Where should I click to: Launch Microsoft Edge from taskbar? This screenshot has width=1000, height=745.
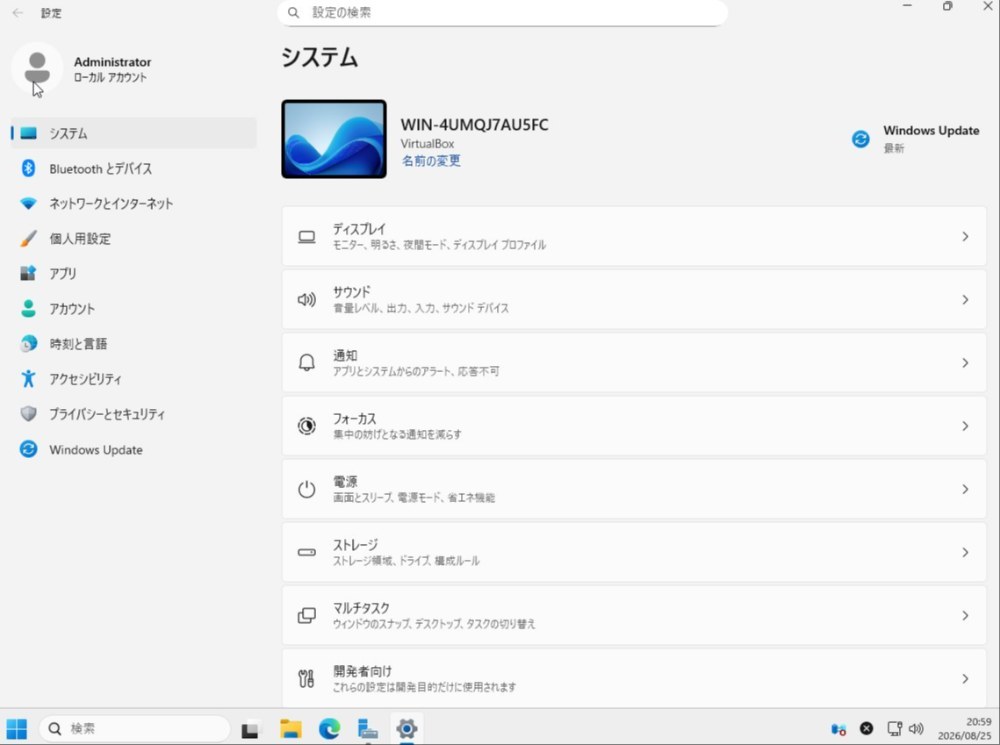(329, 728)
